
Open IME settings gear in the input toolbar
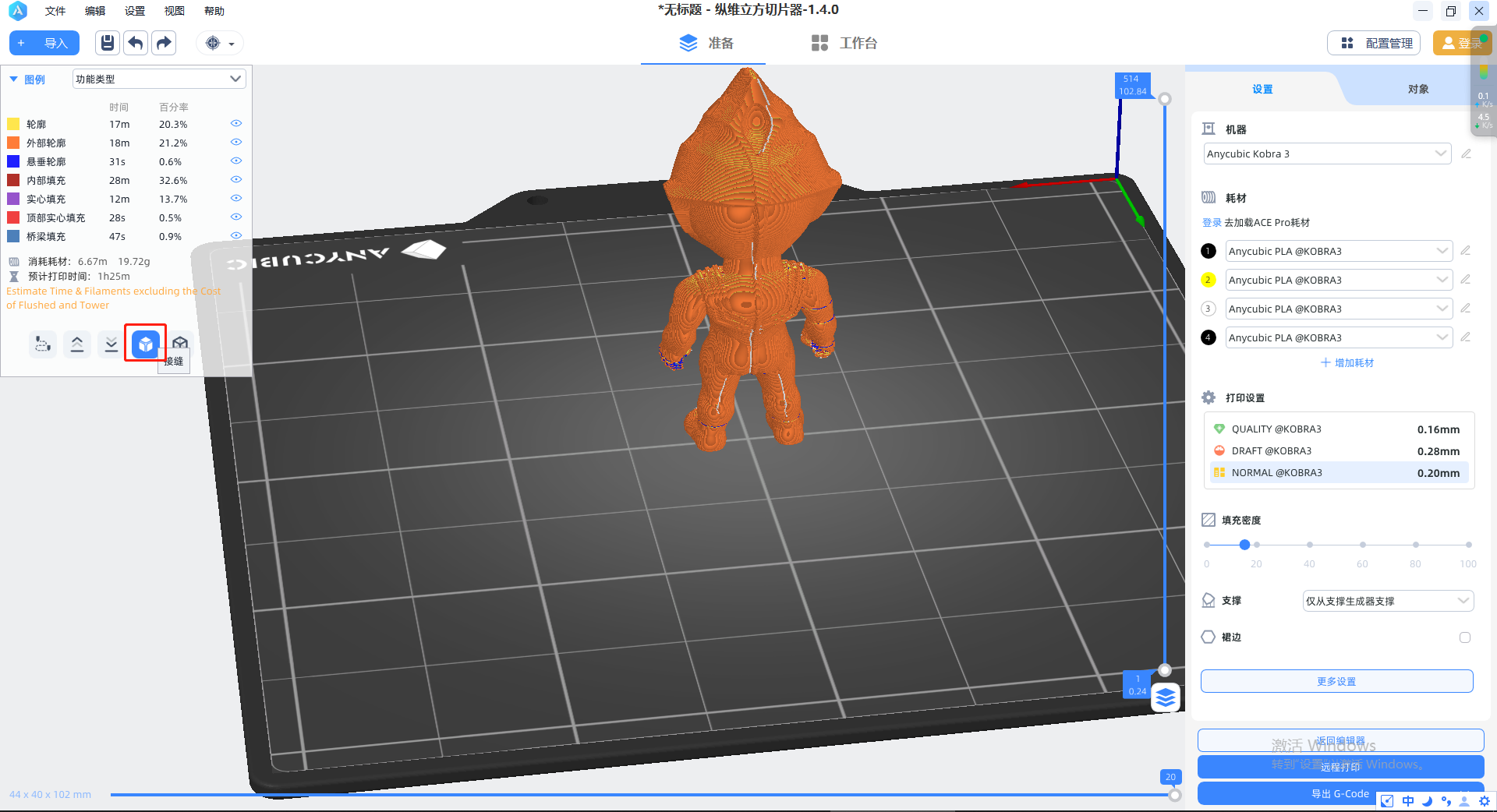(1485, 801)
